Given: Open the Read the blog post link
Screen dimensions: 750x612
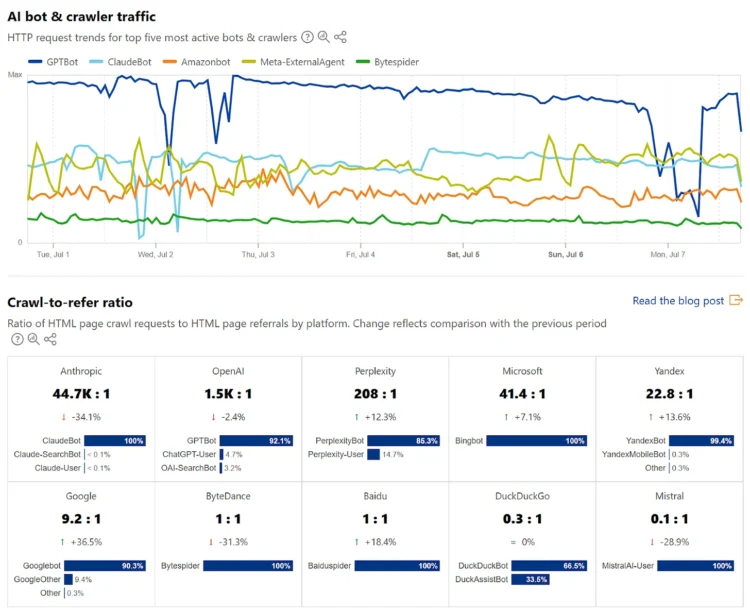Looking at the screenshot, I should pyautogui.click(x=678, y=300).
